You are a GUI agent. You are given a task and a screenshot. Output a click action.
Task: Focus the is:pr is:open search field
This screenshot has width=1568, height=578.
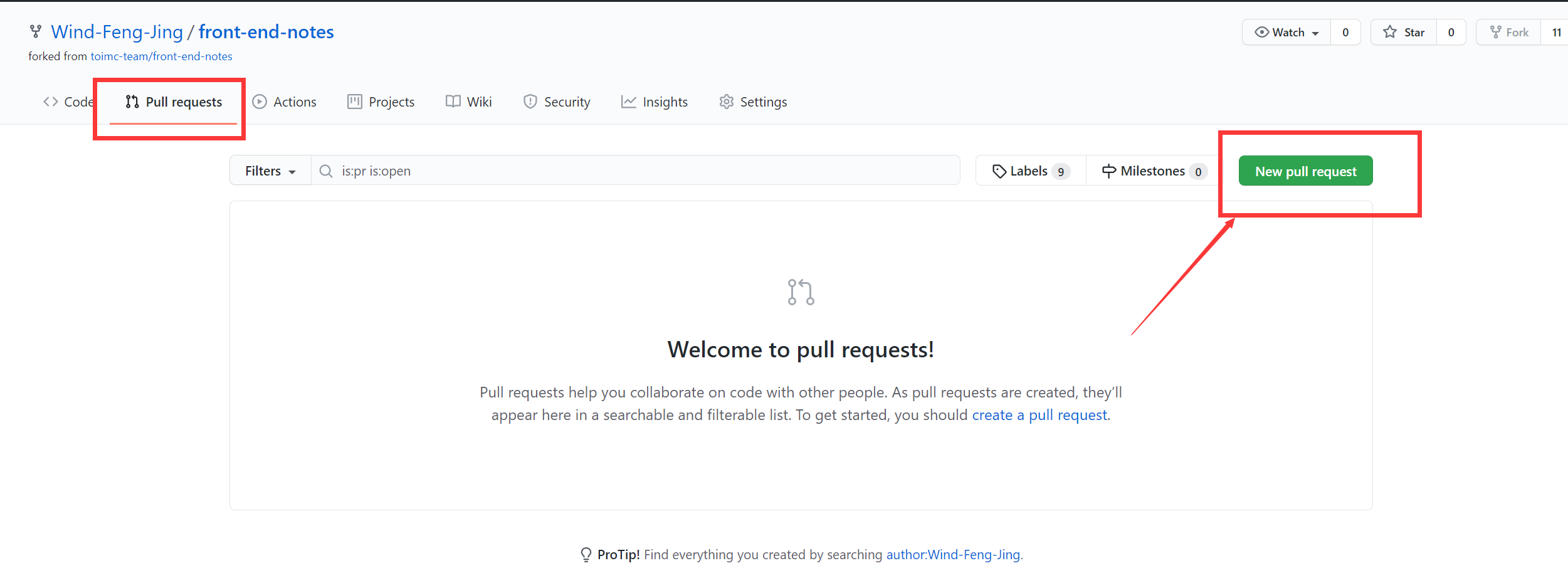636,171
